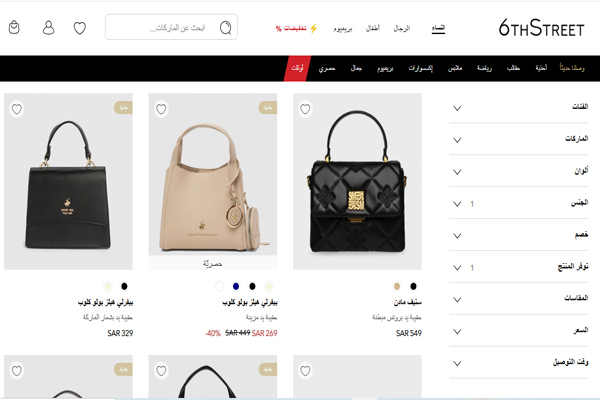Open the wishlist heart icon in header
Screen dimensions: 600x400
(x=80, y=28)
